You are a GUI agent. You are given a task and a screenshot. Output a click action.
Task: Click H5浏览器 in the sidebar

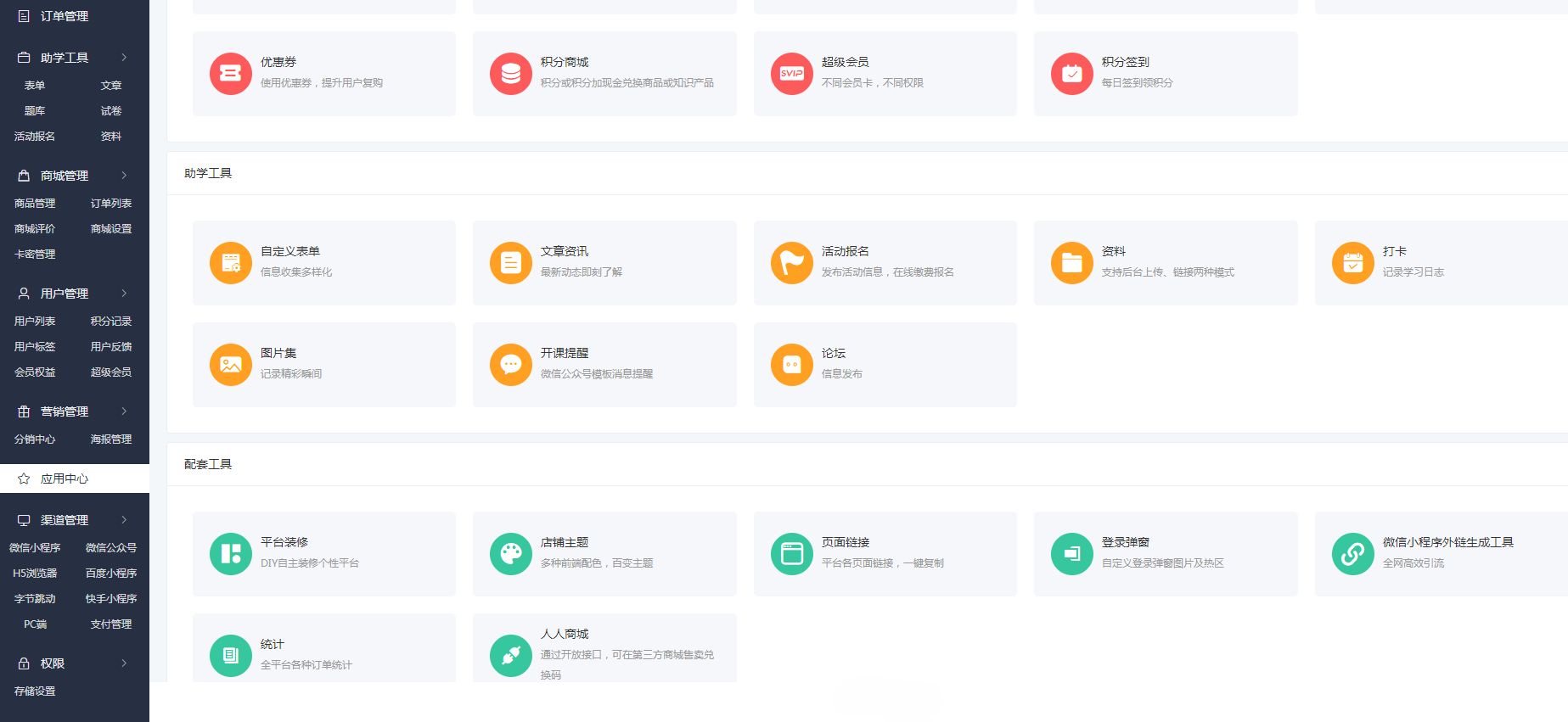(35, 574)
